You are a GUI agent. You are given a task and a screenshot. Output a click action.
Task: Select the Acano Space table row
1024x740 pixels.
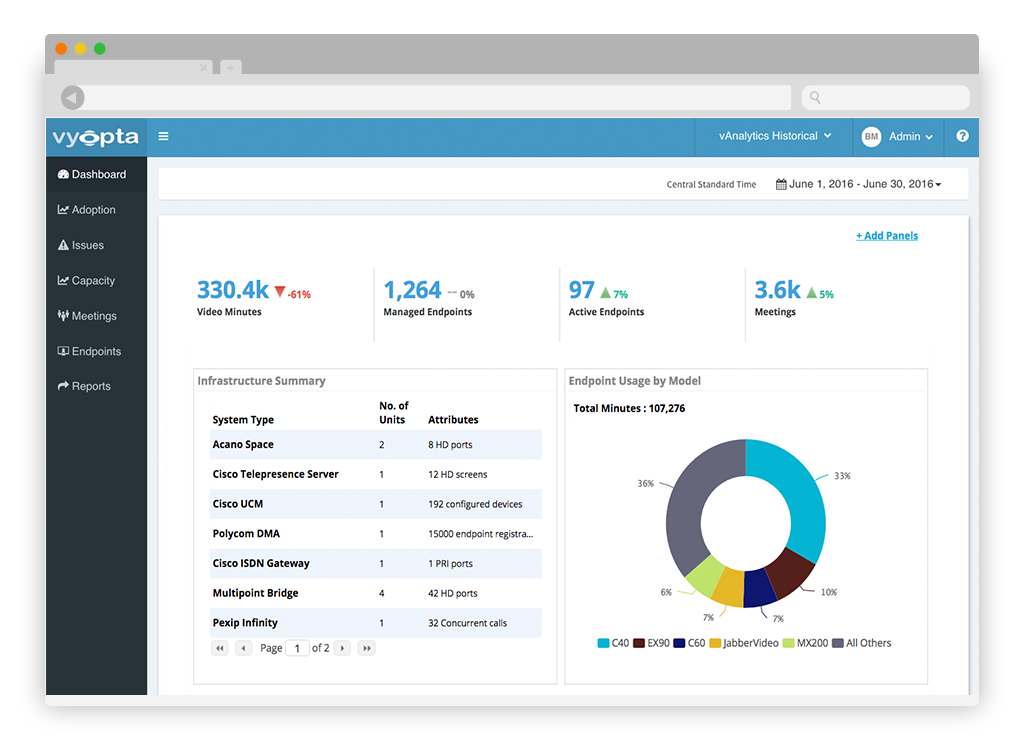point(376,445)
